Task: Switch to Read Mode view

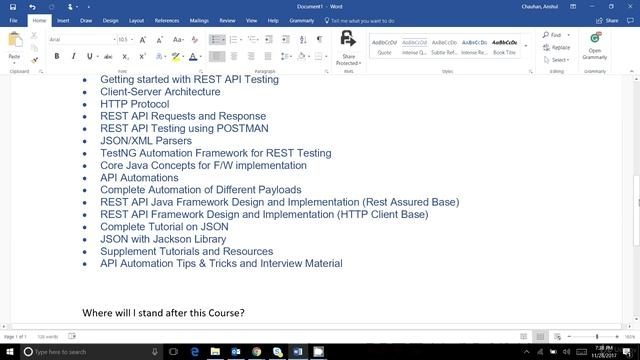Action: pos(524,337)
